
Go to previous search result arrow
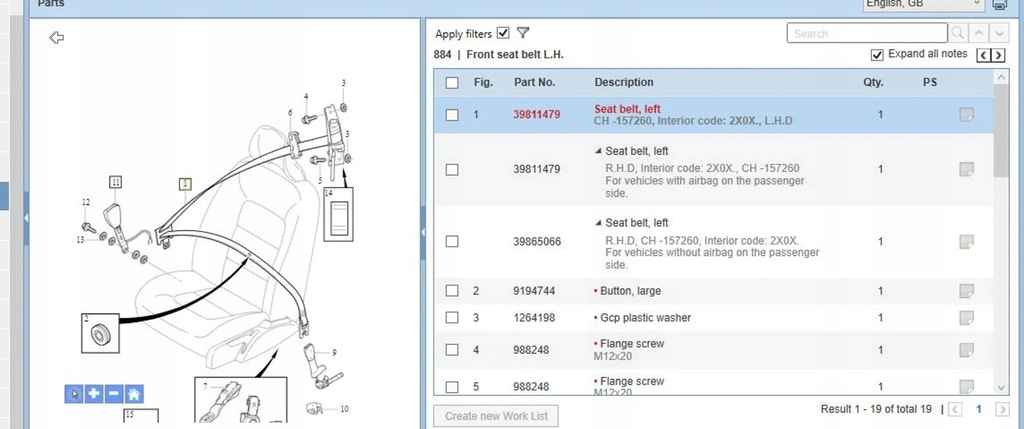[x=978, y=33]
